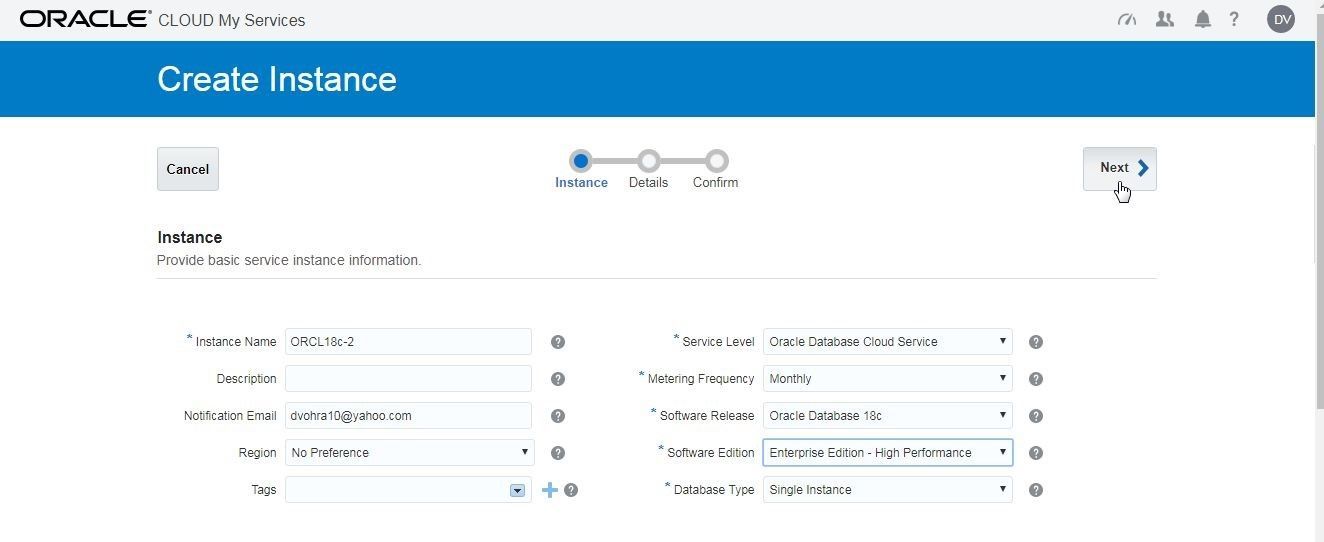Image resolution: width=1324 pixels, height=542 pixels.
Task: Click the Oracle Cloud My Services logo
Action: (x=162, y=19)
